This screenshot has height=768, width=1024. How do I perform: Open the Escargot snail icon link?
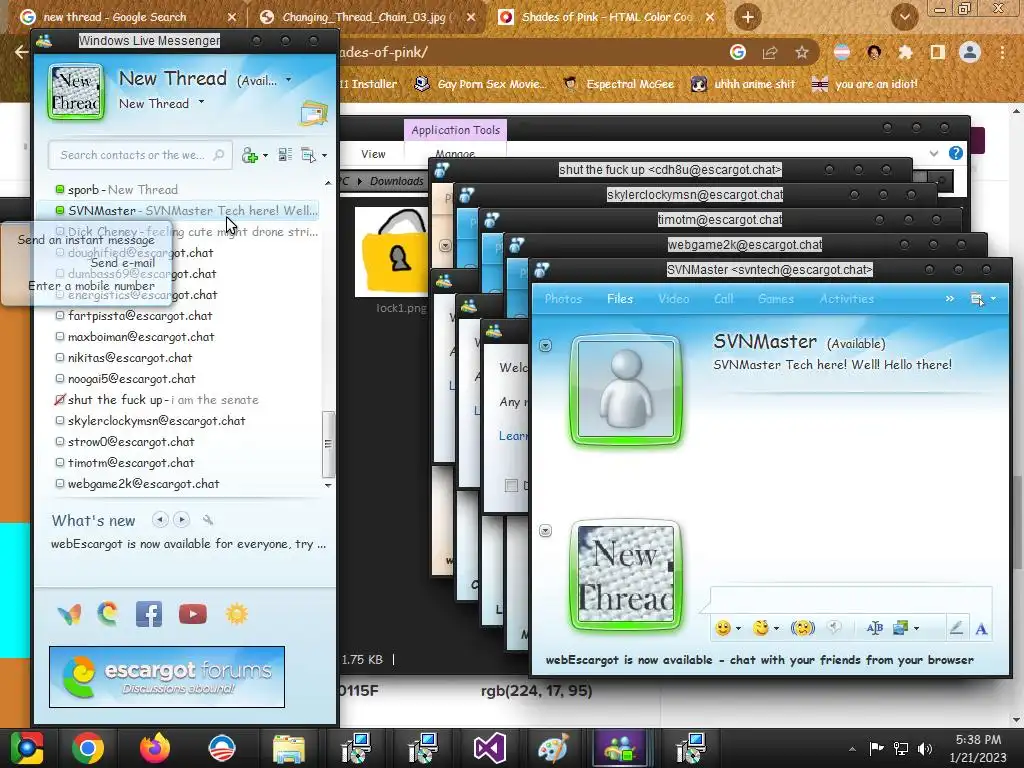(108, 613)
